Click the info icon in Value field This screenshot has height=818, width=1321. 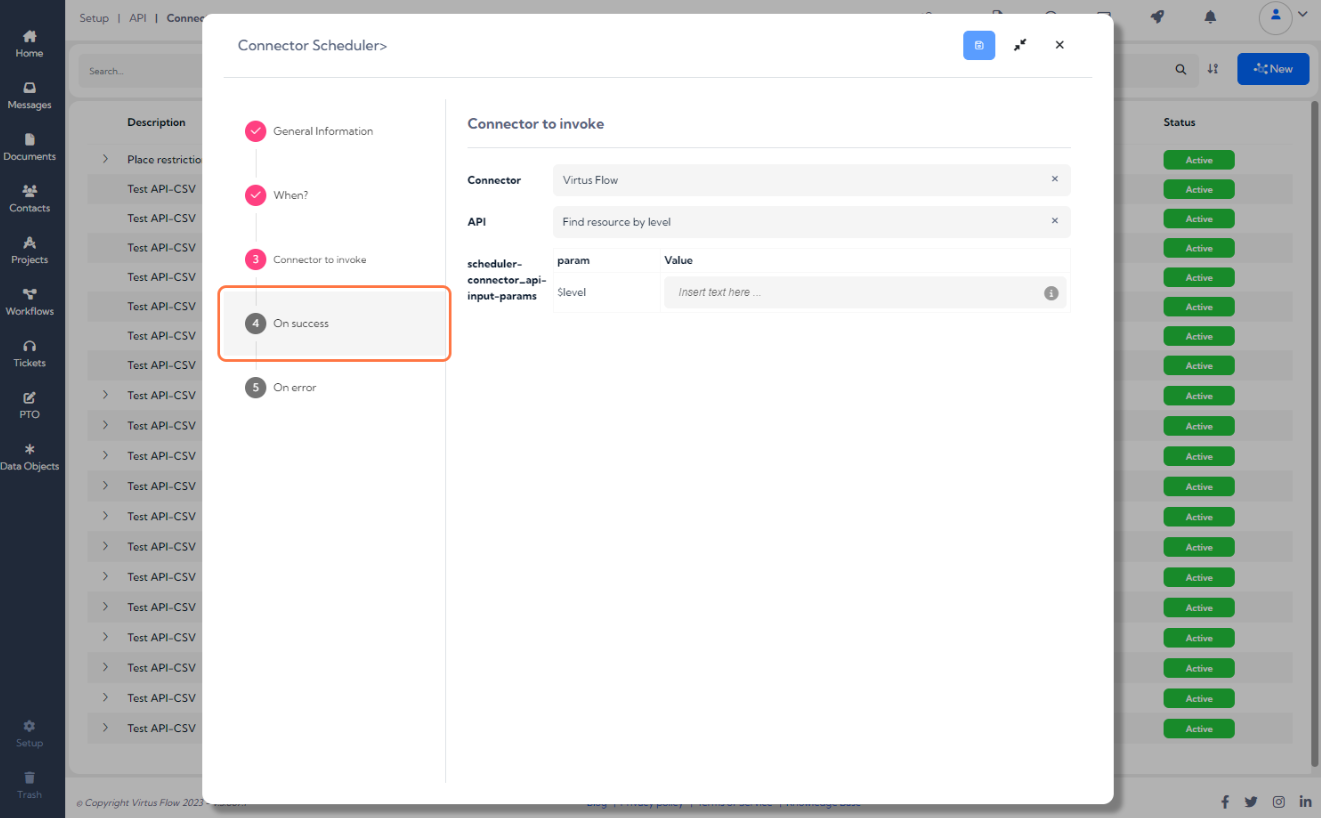point(1051,293)
